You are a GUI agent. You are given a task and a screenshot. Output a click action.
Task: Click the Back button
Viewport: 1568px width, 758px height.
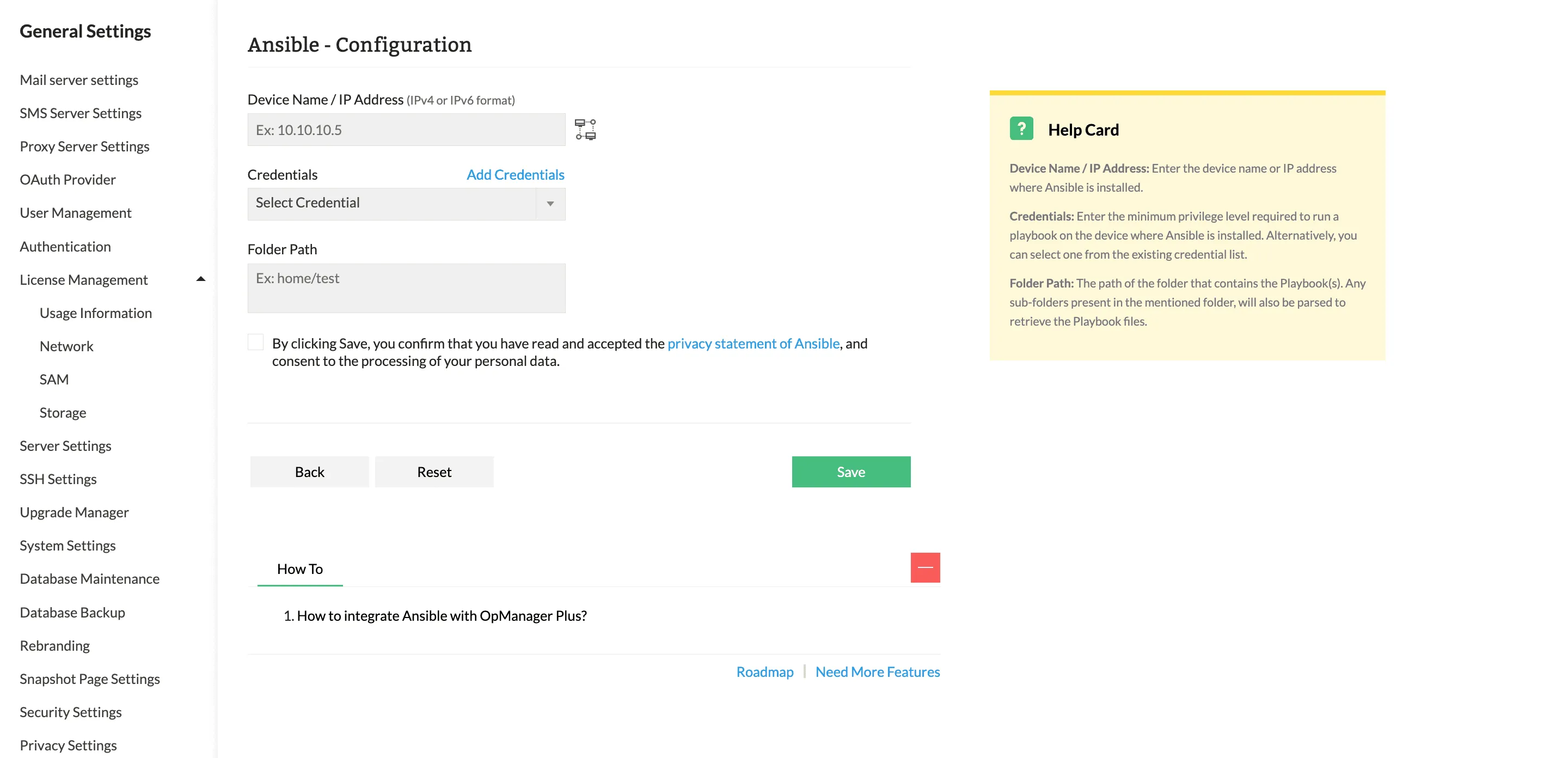pos(309,472)
